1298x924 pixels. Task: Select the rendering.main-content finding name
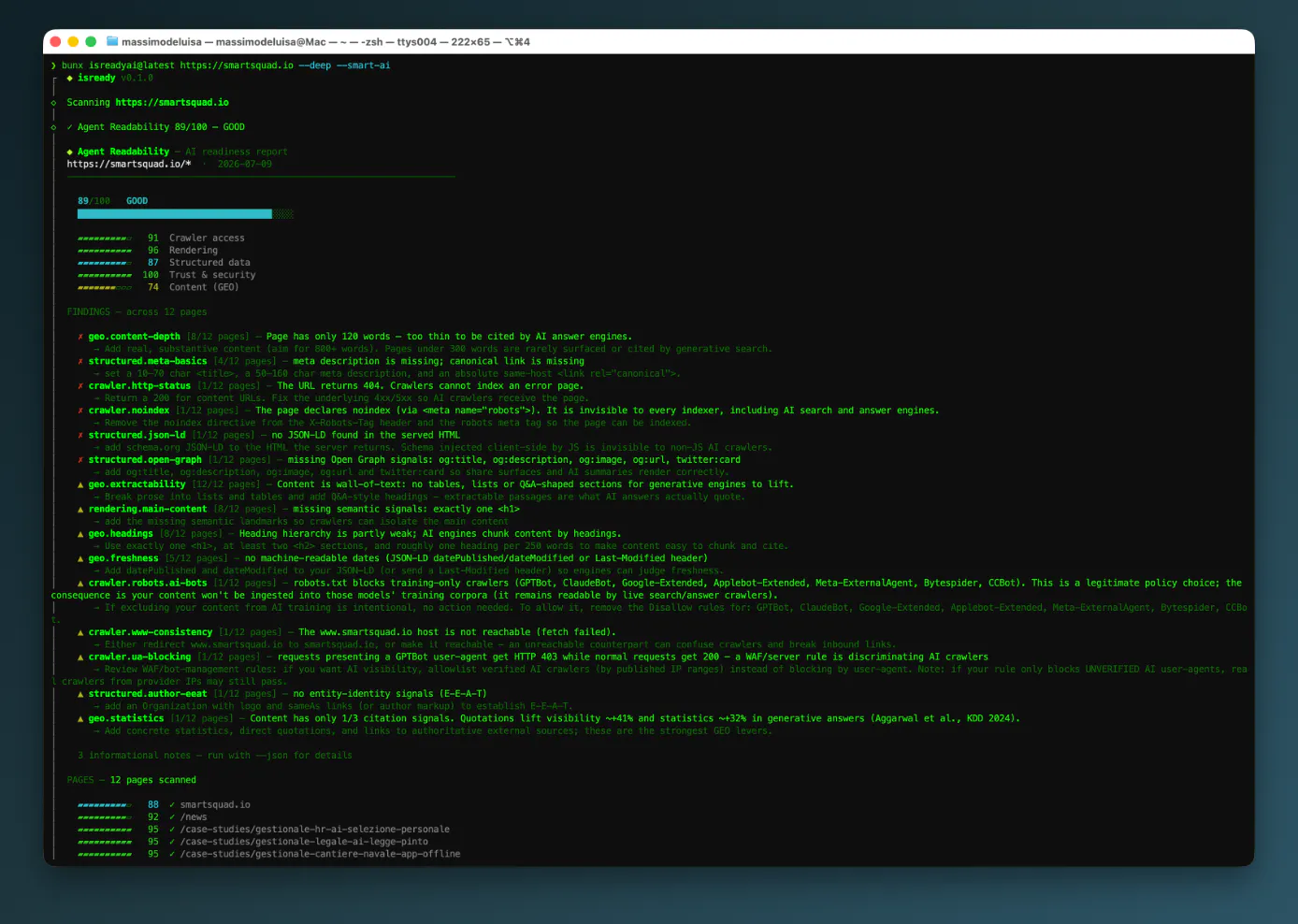pyautogui.click(x=148, y=510)
